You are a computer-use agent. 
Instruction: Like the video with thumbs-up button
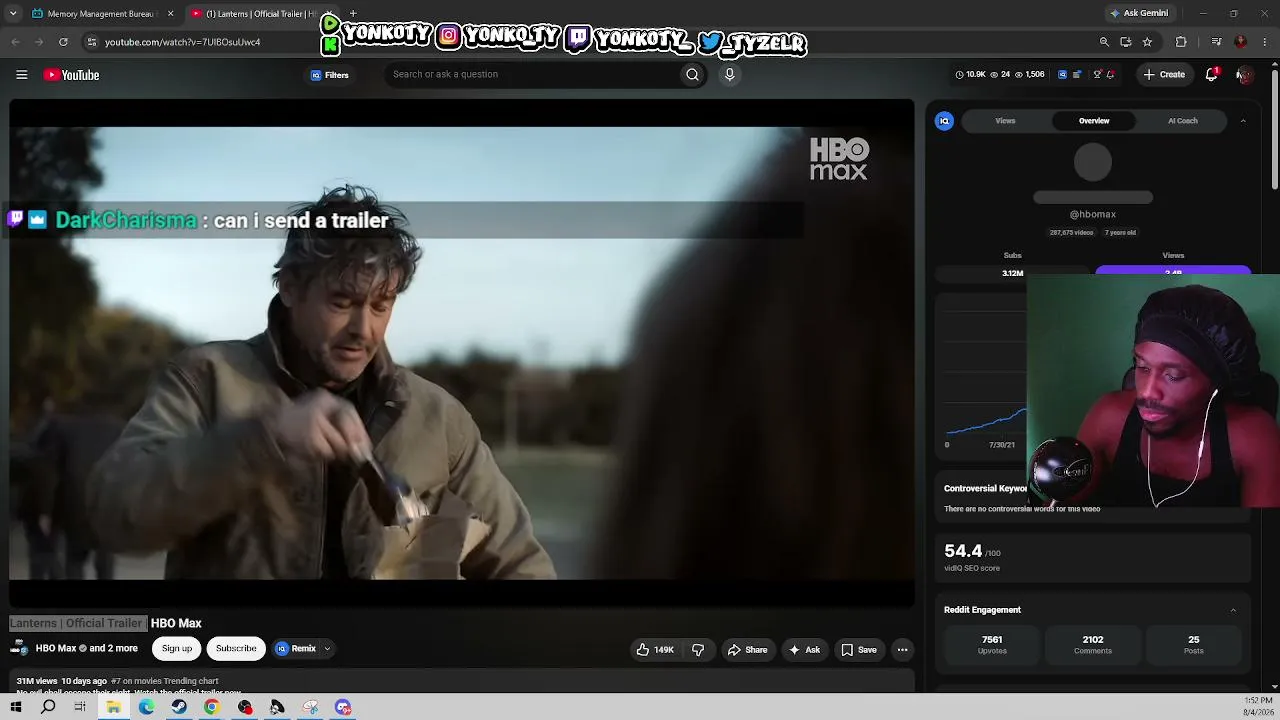[655, 650]
